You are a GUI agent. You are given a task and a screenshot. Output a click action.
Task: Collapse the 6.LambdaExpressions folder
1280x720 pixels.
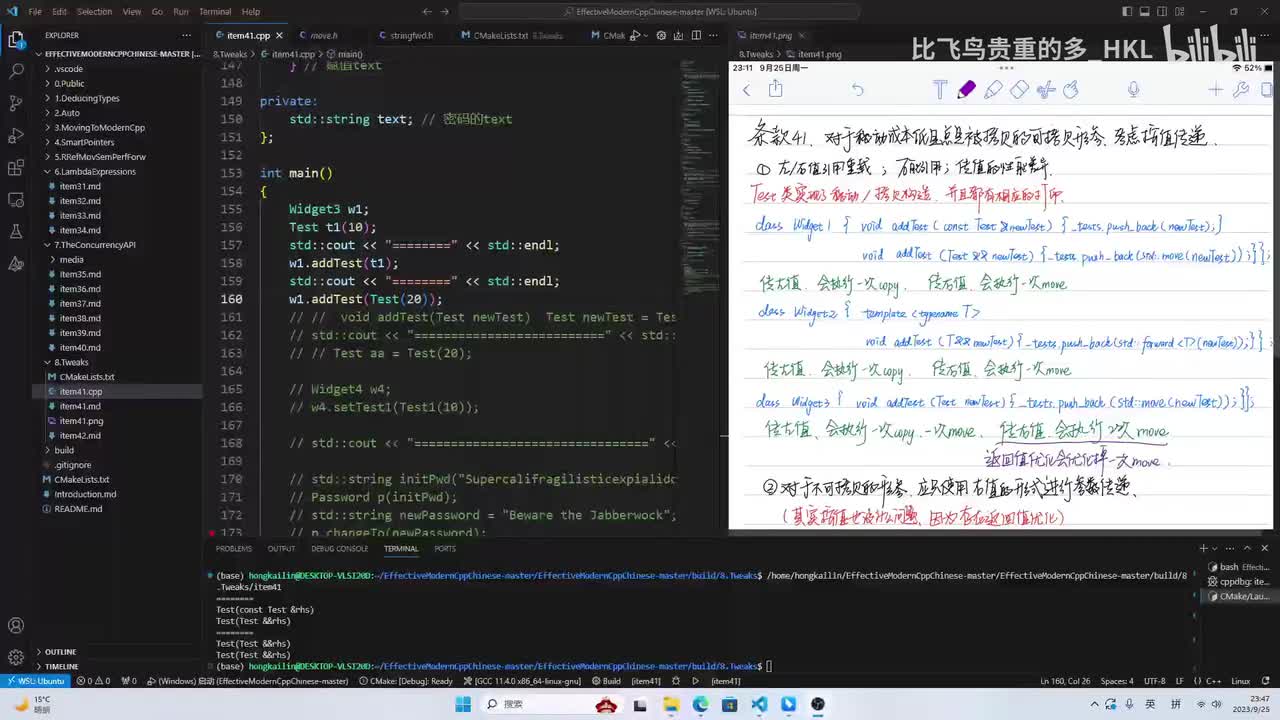click(95, 171)
